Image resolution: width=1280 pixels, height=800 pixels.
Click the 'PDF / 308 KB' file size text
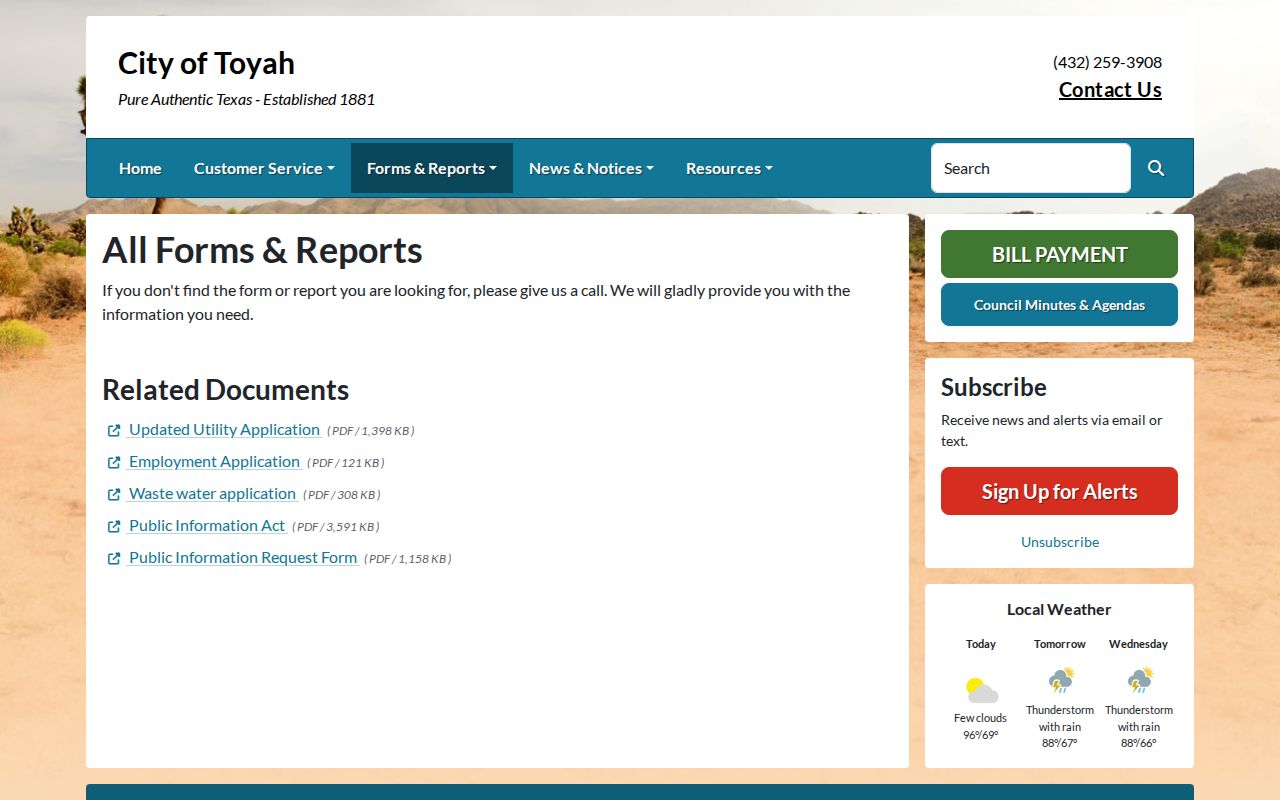(x=342, y=495)
